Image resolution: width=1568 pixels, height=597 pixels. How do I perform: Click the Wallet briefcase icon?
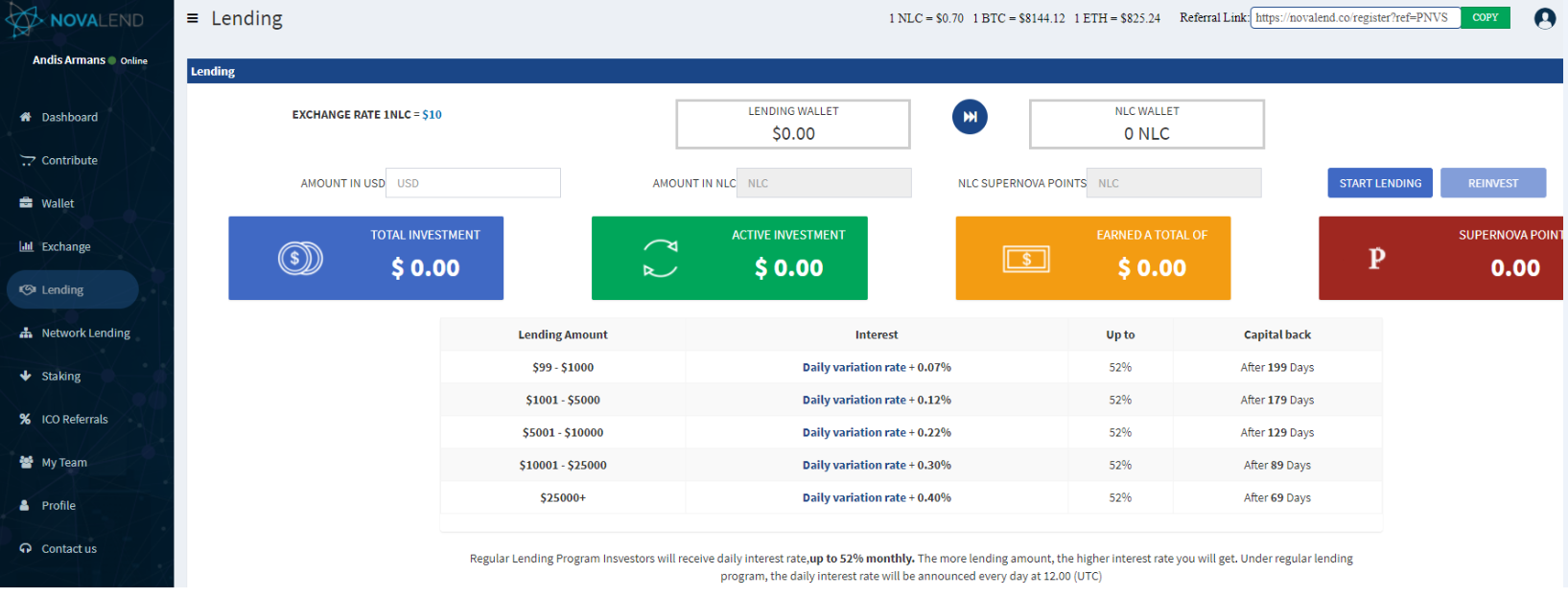26,203
